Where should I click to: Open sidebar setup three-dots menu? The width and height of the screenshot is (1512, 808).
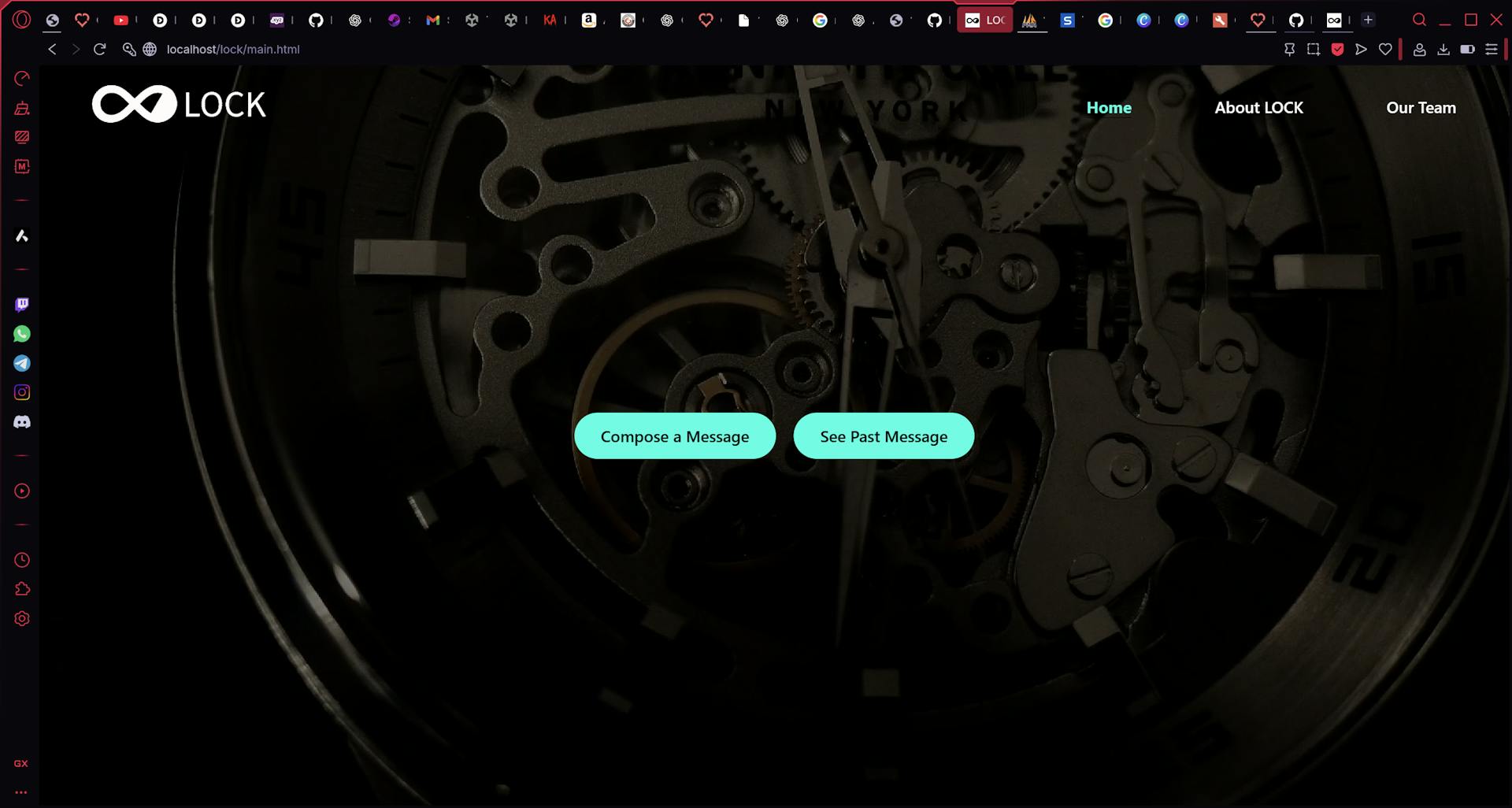pos(21,792)
